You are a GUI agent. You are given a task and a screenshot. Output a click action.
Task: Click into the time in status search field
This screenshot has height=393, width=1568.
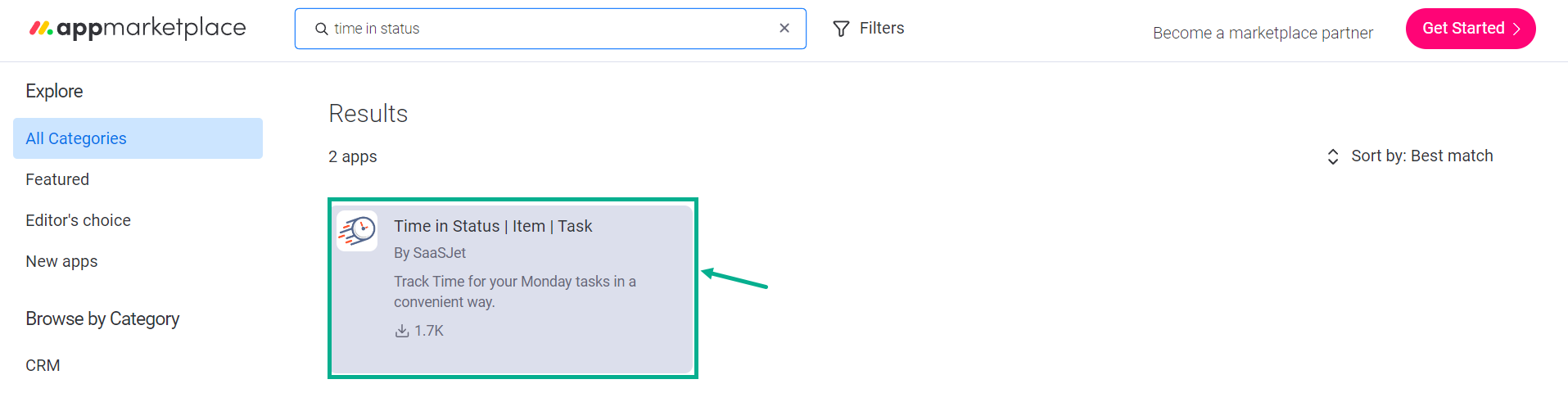550,29
